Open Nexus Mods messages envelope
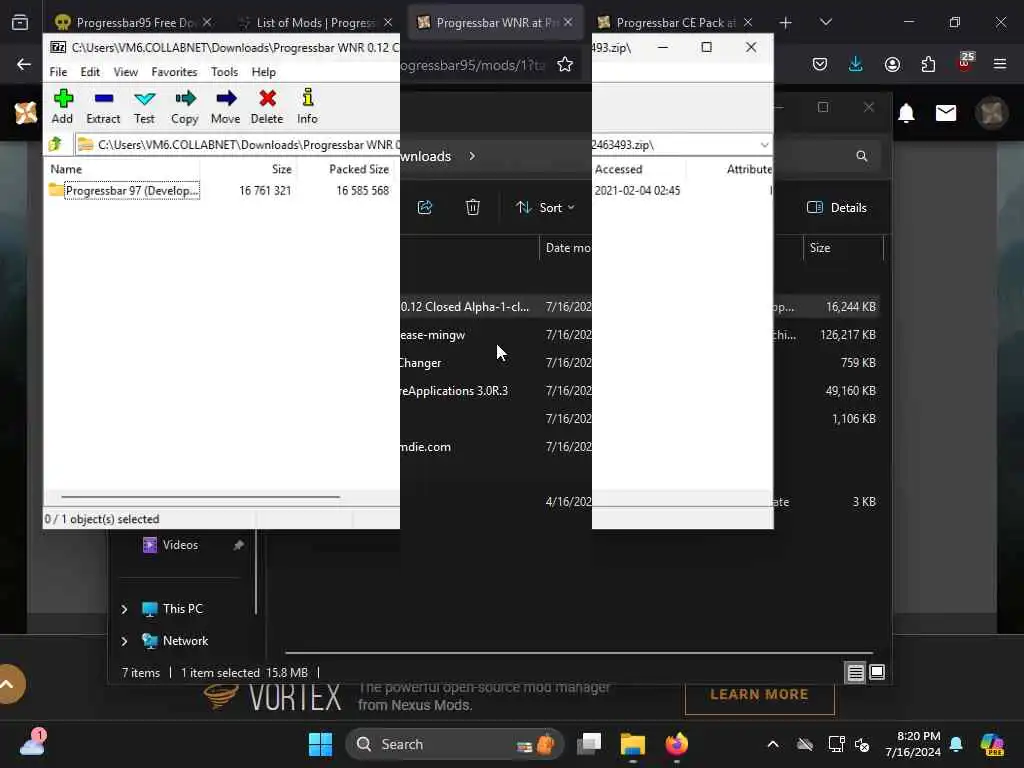The width and height of the screenshot is (1024, 768). [946, 113]
